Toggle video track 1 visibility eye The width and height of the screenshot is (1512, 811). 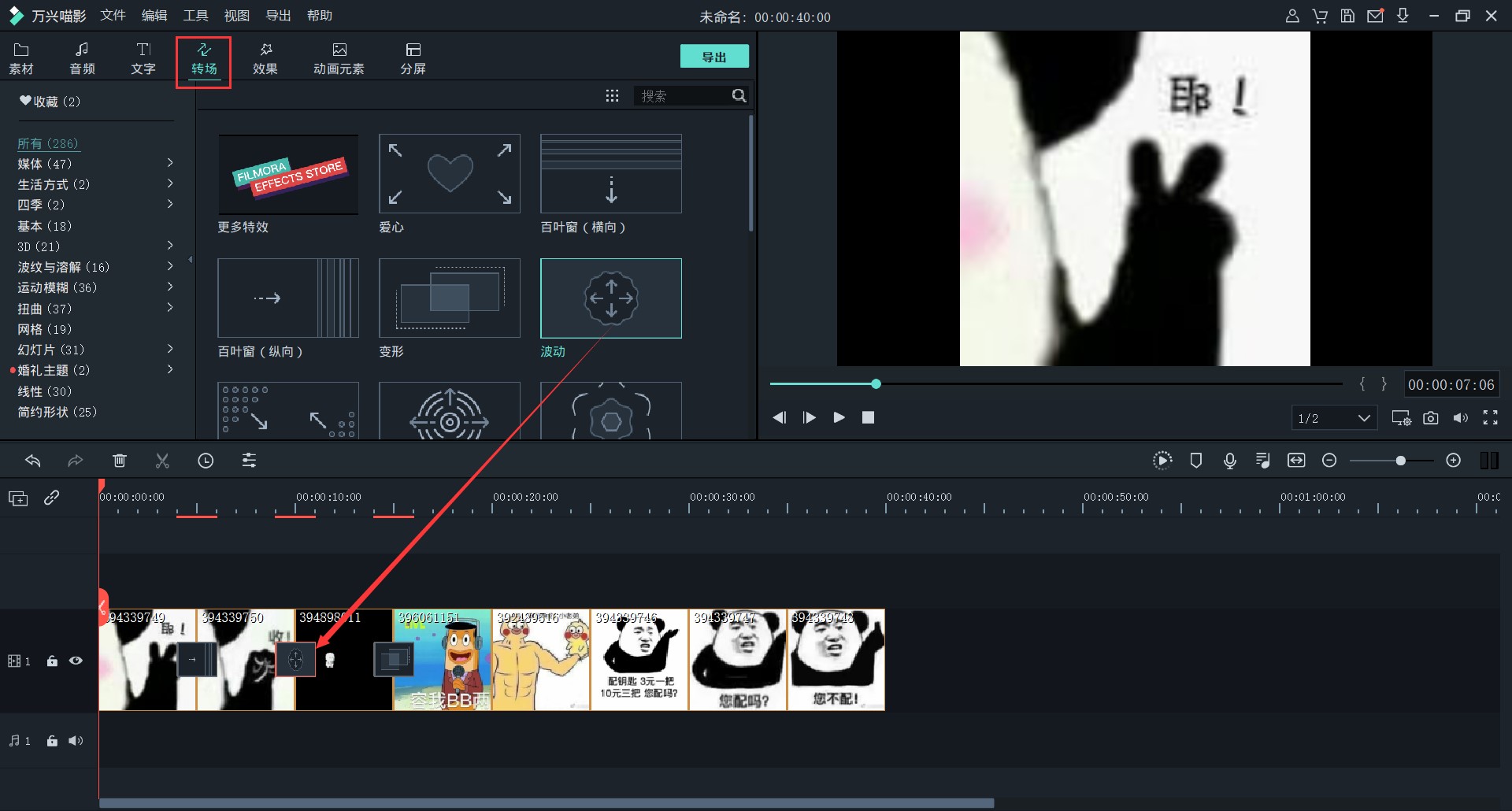point(76,661)
